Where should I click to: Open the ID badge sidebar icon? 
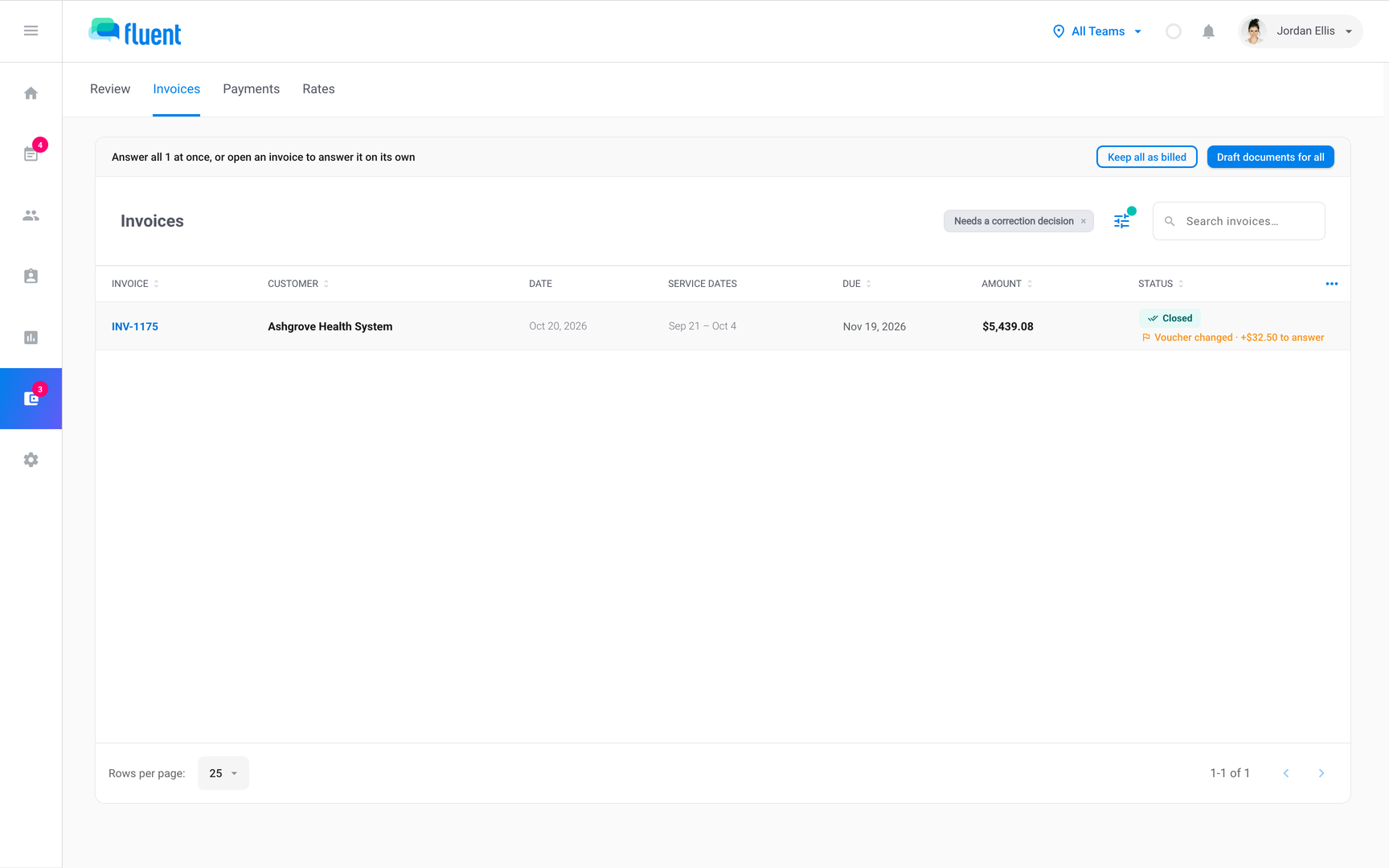coord(31,276)
